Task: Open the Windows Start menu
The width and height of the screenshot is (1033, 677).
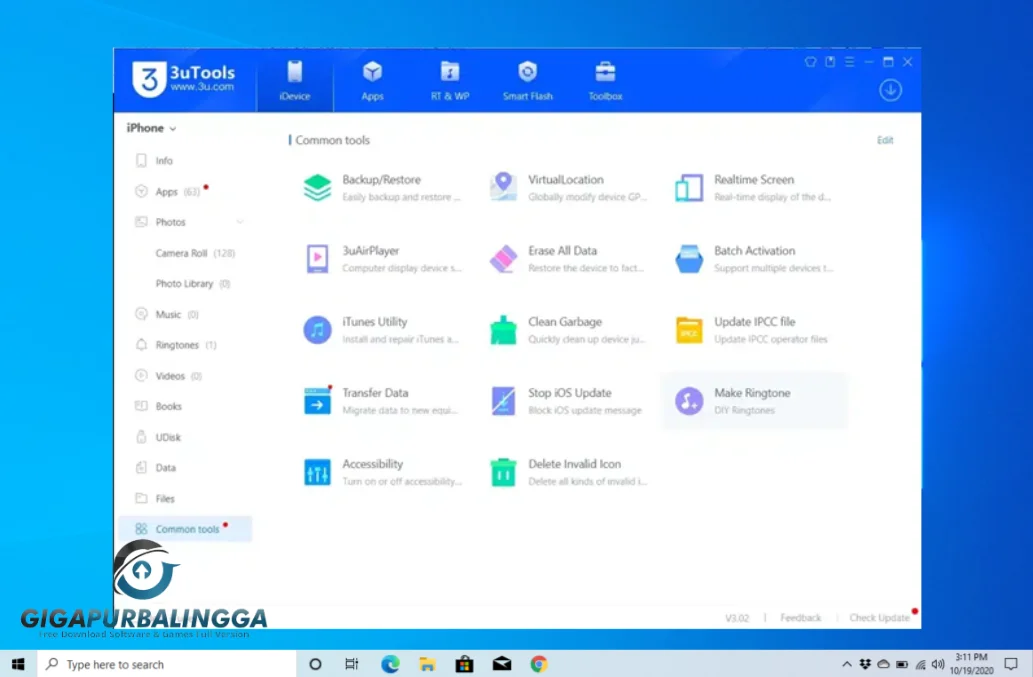Action: pyautogui.click(x=18, y=664)
